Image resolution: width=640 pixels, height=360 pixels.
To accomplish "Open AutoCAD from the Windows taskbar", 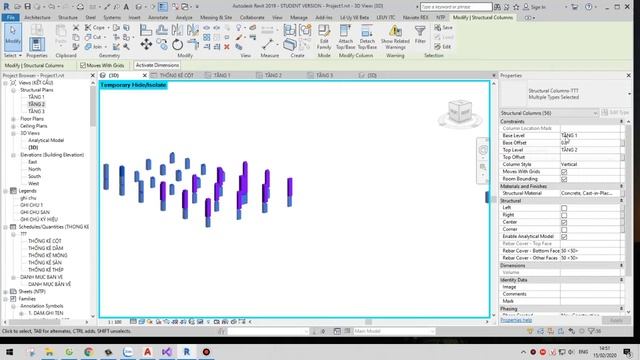I will [147, 352].
